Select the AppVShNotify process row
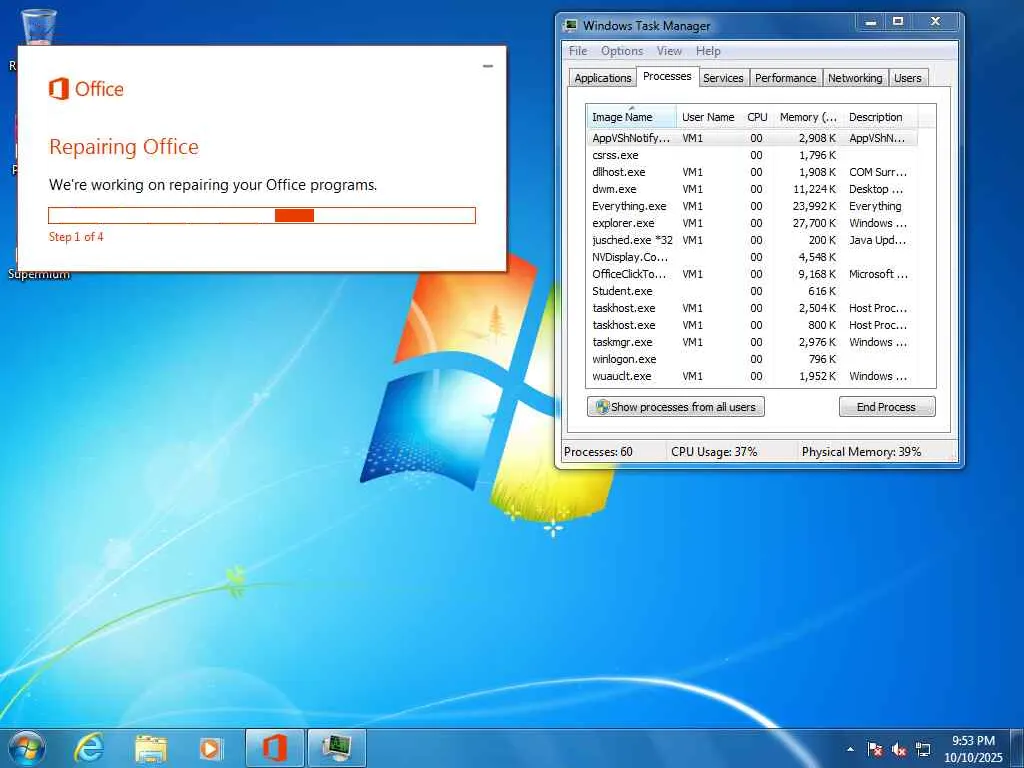Viewport: 1024px width, 768px height. point(752,138)
